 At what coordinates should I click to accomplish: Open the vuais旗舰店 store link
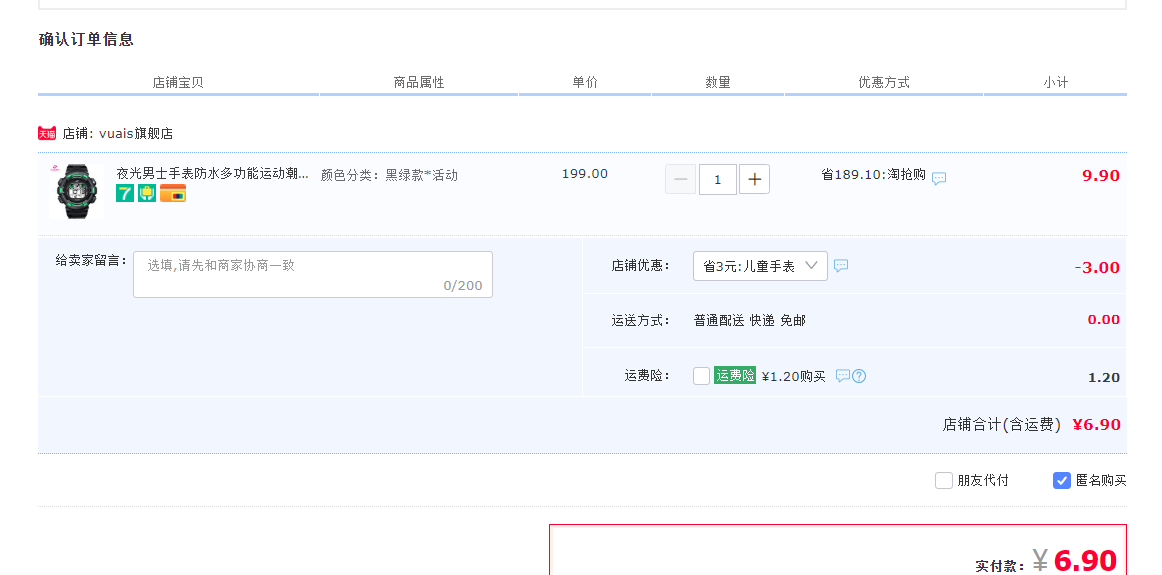[136, 133]
